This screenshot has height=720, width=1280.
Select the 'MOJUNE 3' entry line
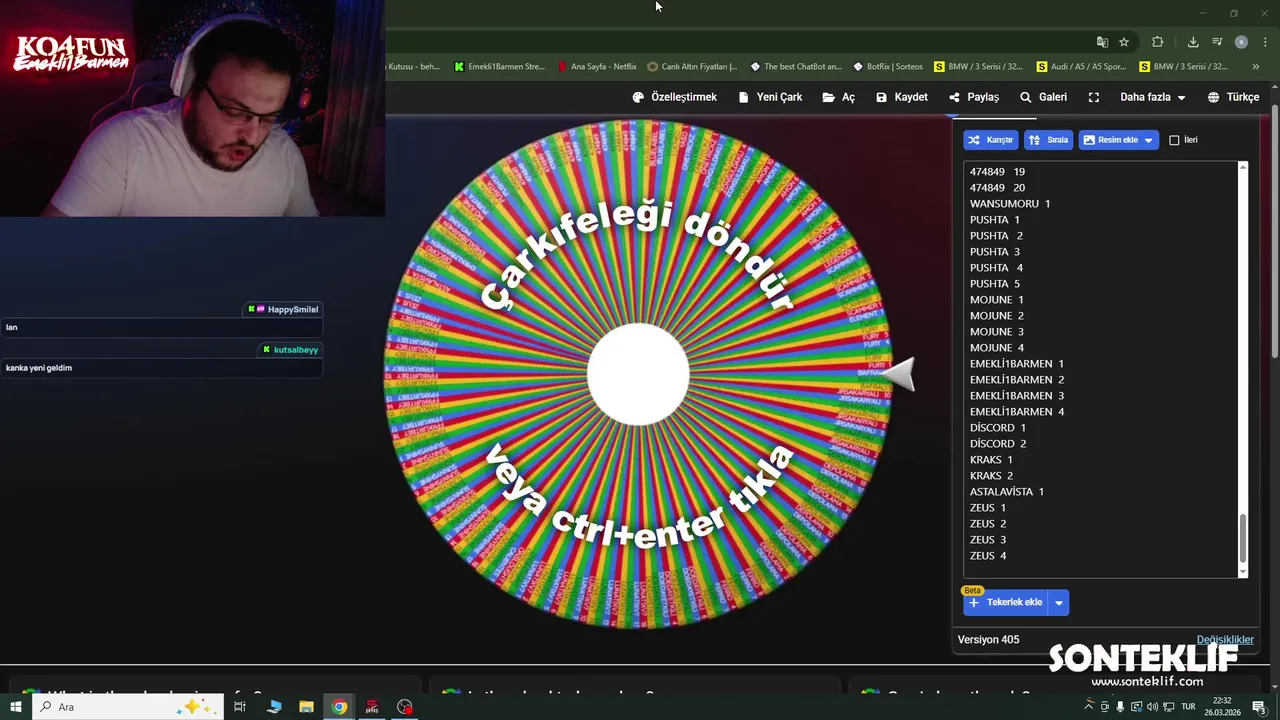[997, 332]
